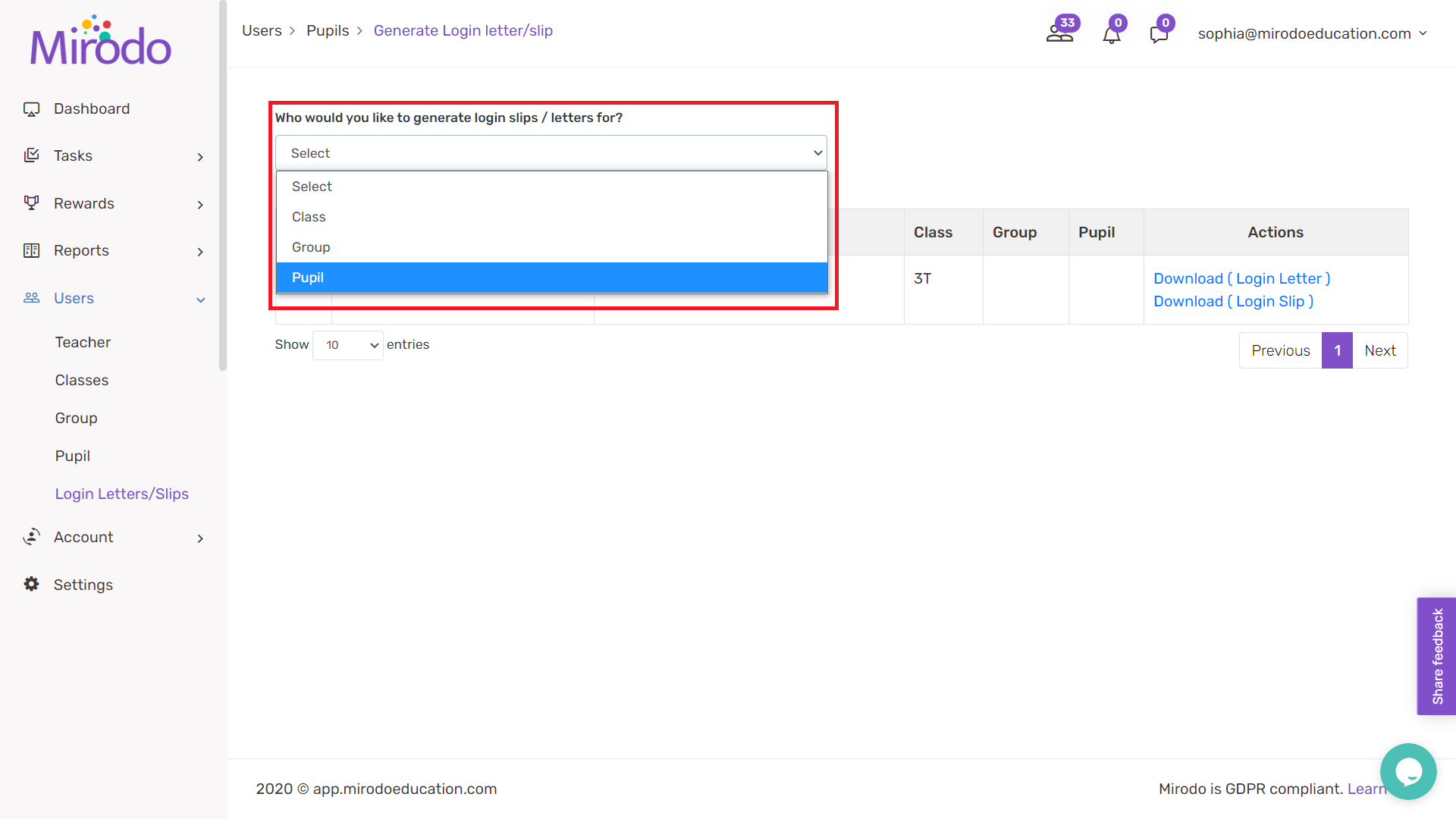The height and width of the screenshot is (819, 1456).
Task: Open the show entries count dropdown
Action: pos(348,345)
